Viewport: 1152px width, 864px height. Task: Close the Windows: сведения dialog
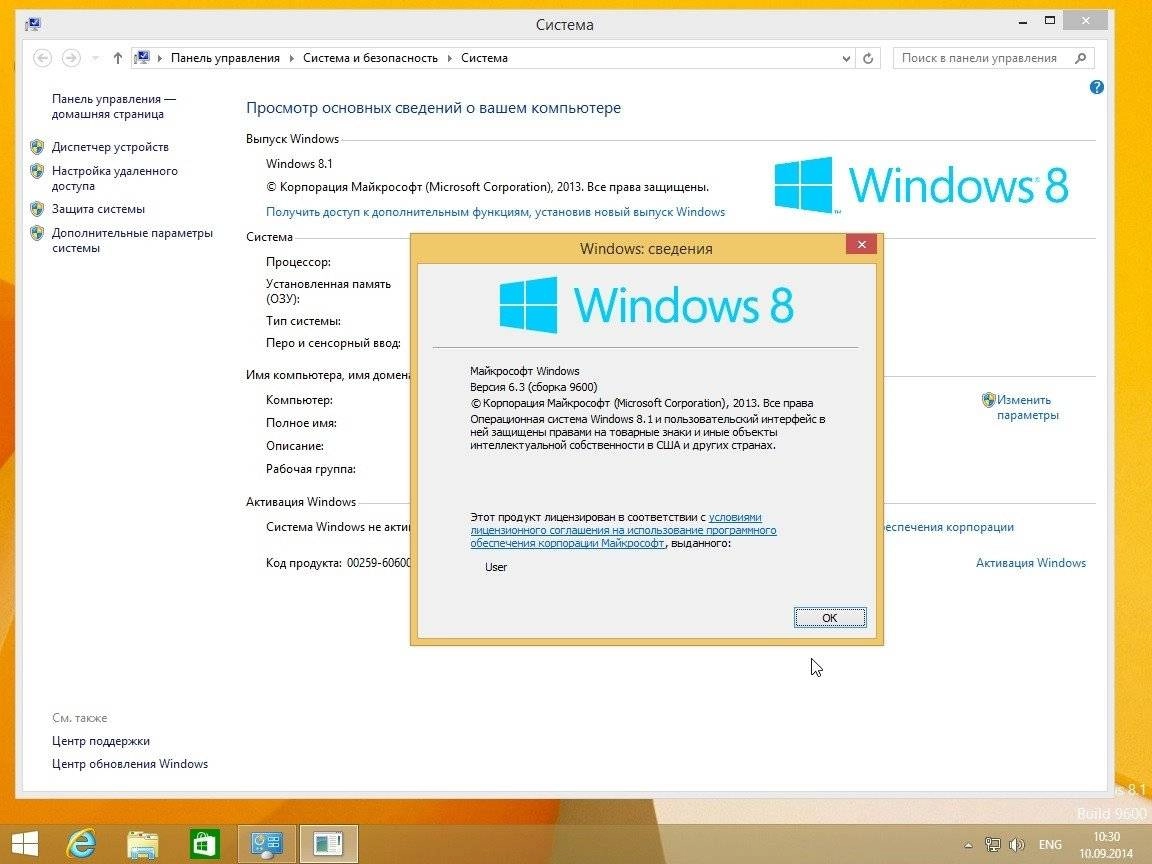[x=861, y=244]
